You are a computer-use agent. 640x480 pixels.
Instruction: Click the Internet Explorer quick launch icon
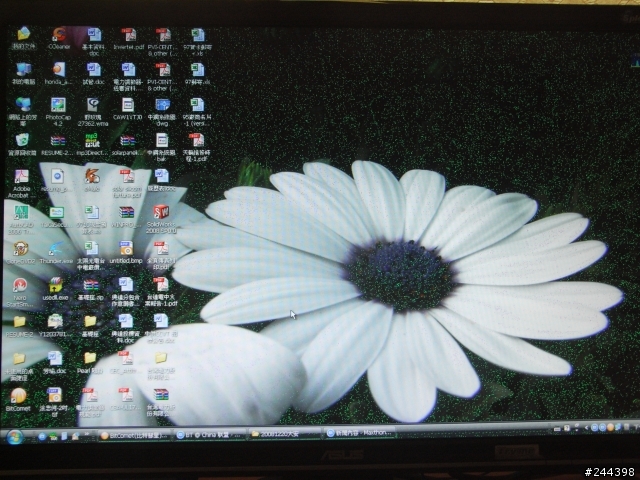[x=42, y=437]
